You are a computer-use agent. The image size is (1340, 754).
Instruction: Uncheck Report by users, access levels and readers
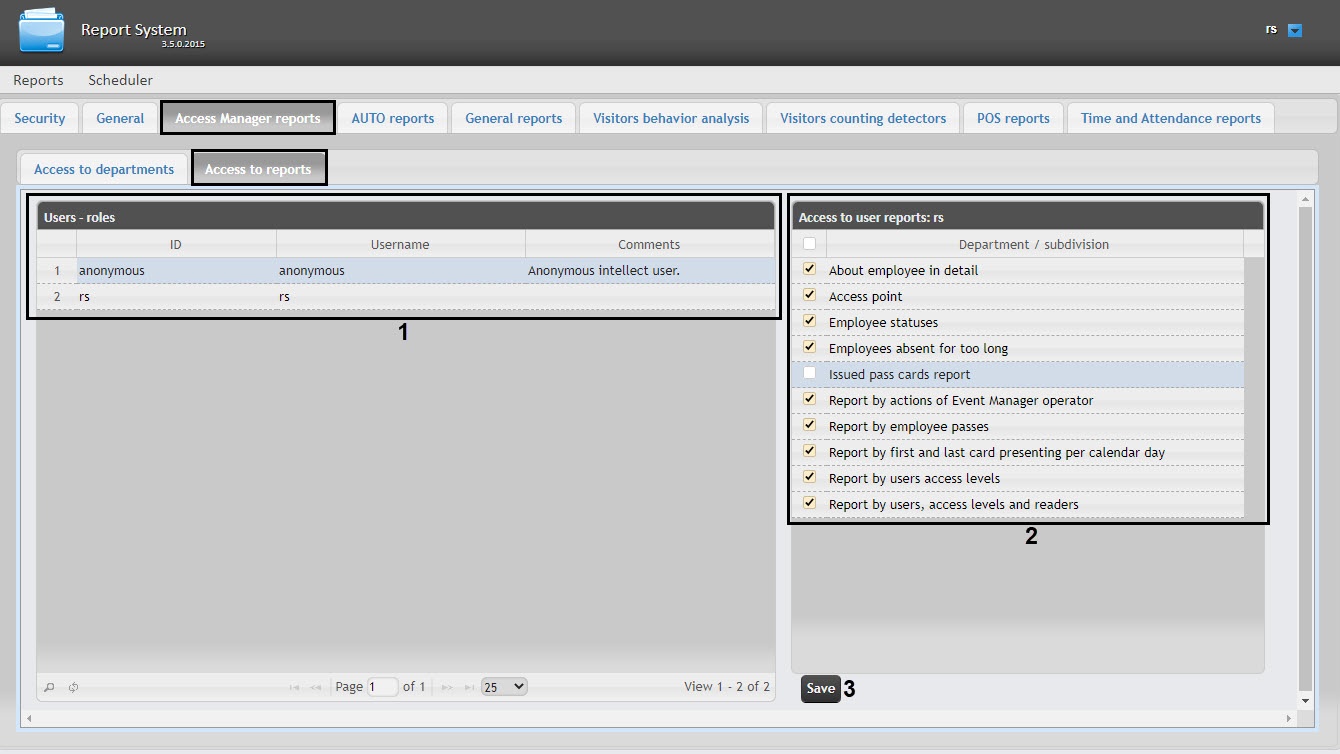(809, 504)
